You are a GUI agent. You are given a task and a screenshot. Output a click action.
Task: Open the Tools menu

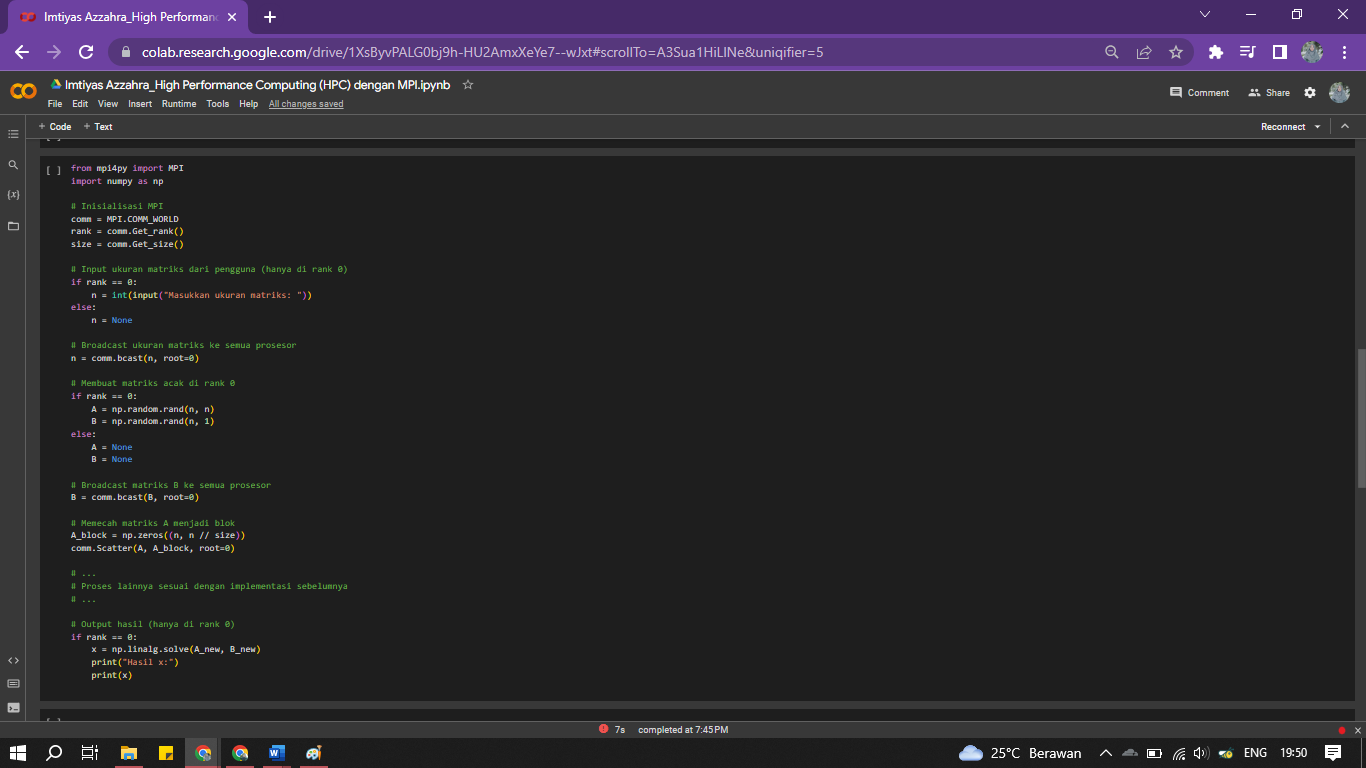(217, 104)
